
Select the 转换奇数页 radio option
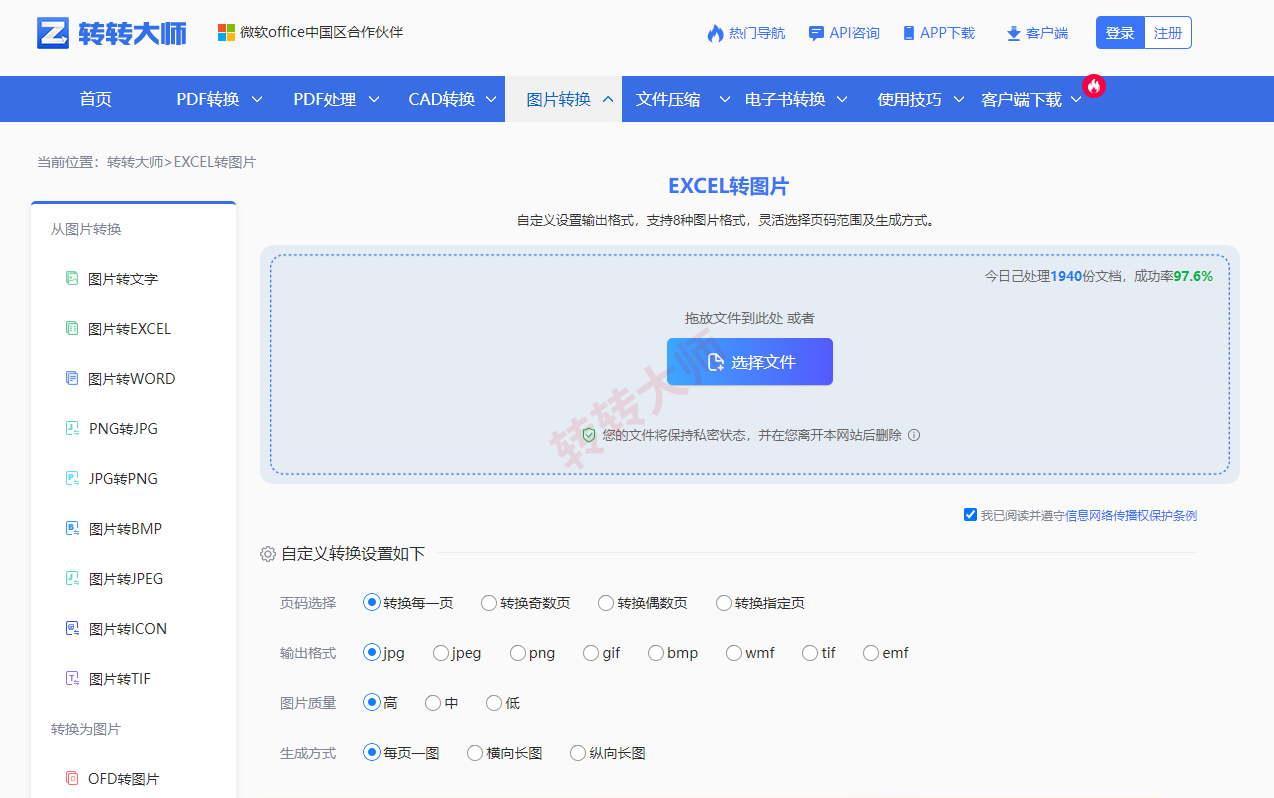click(x=489, y=603)
